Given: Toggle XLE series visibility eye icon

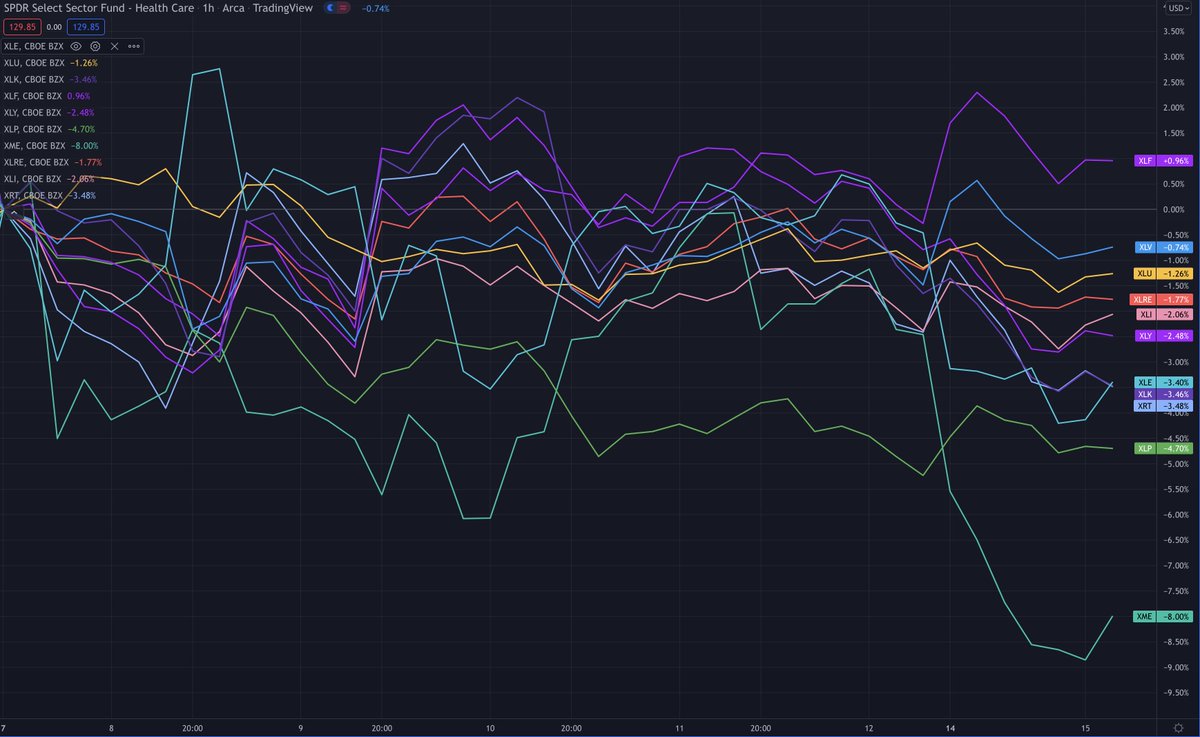Looking at the screenshot, I should (76, 46).
